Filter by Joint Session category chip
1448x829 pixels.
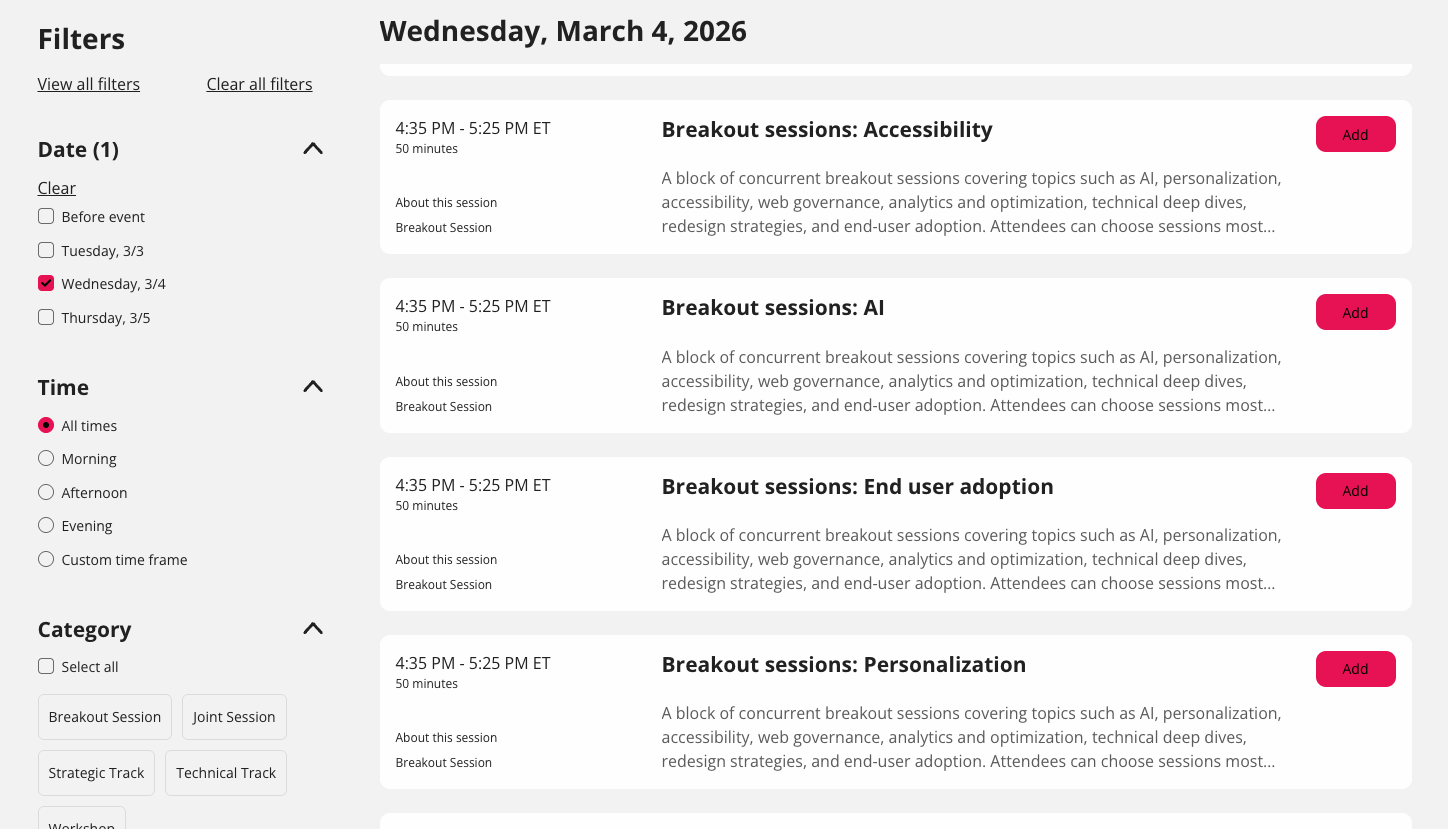tap(234, 717)
